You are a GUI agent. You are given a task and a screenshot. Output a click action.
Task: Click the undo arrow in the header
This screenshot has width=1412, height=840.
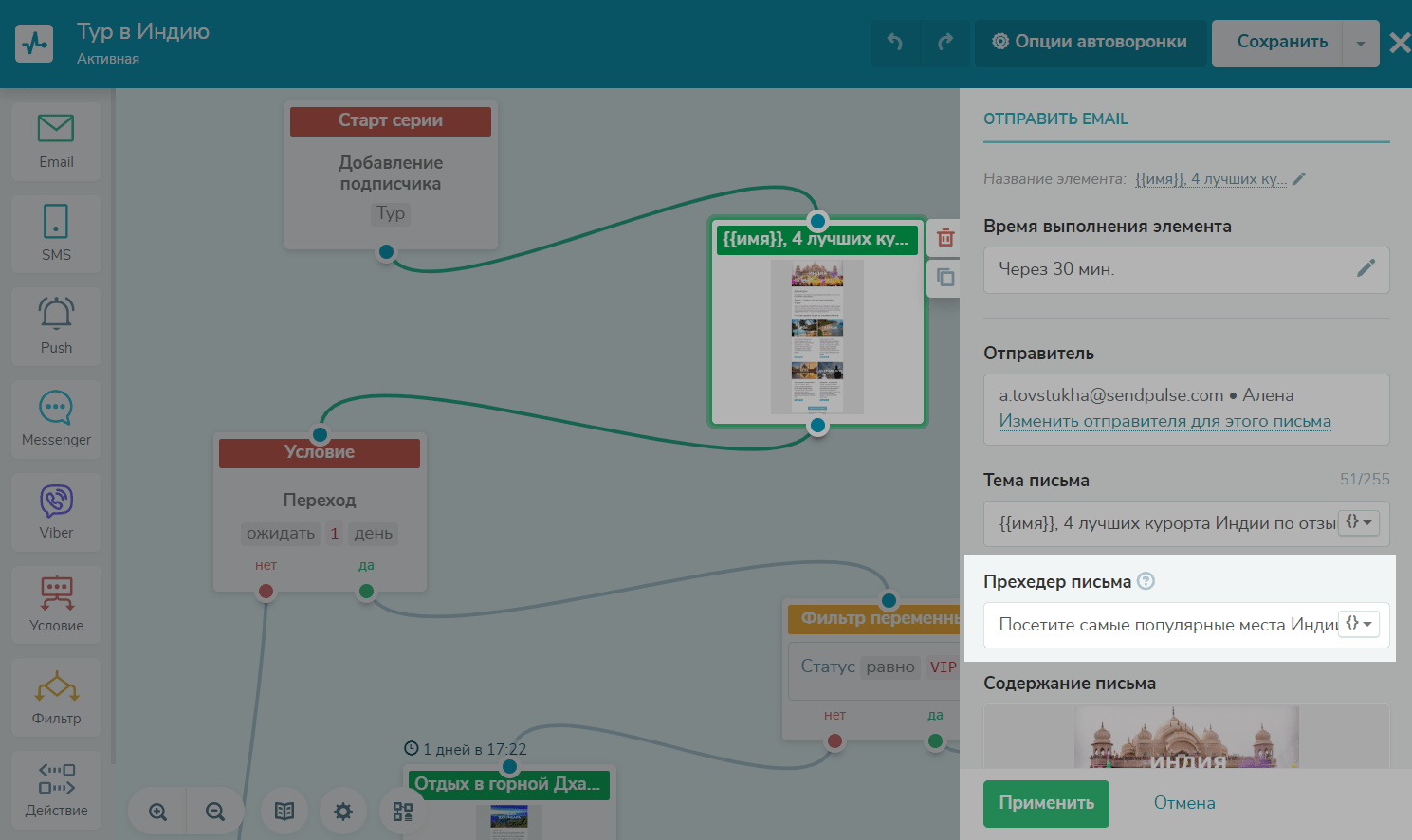tap(894, 43)
